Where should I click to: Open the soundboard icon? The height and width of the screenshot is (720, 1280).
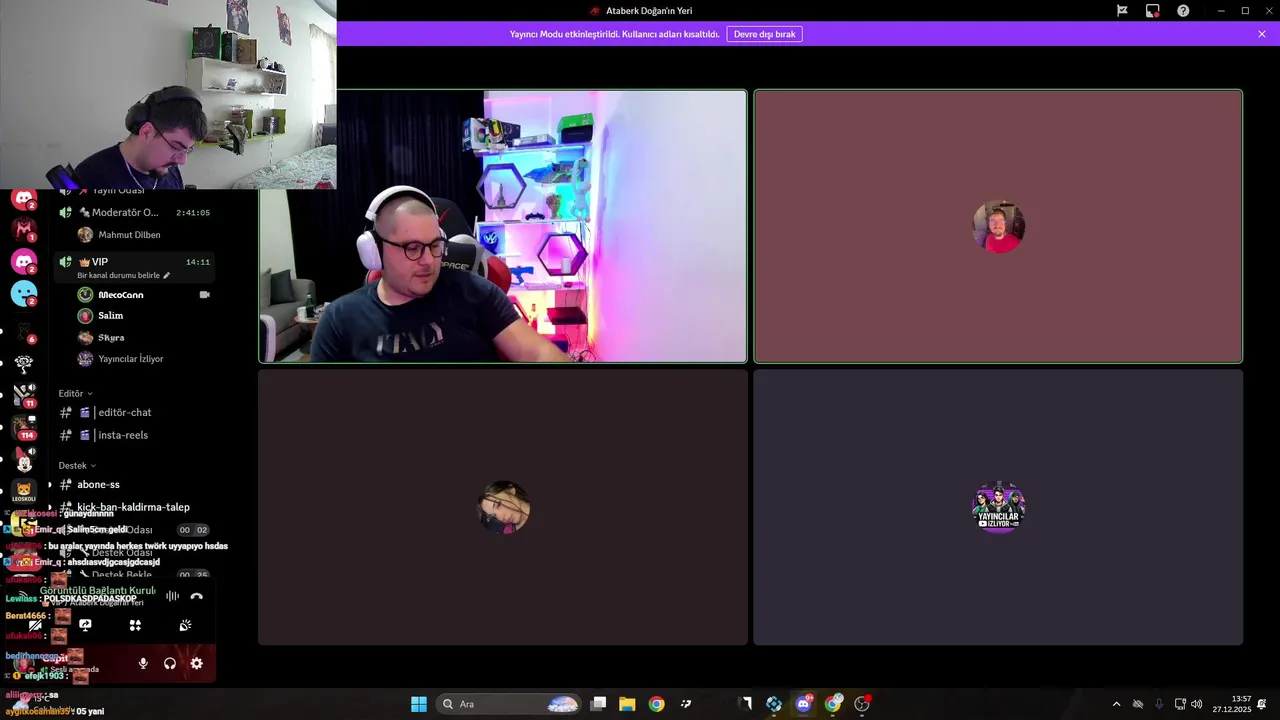[x=185, y=625]
